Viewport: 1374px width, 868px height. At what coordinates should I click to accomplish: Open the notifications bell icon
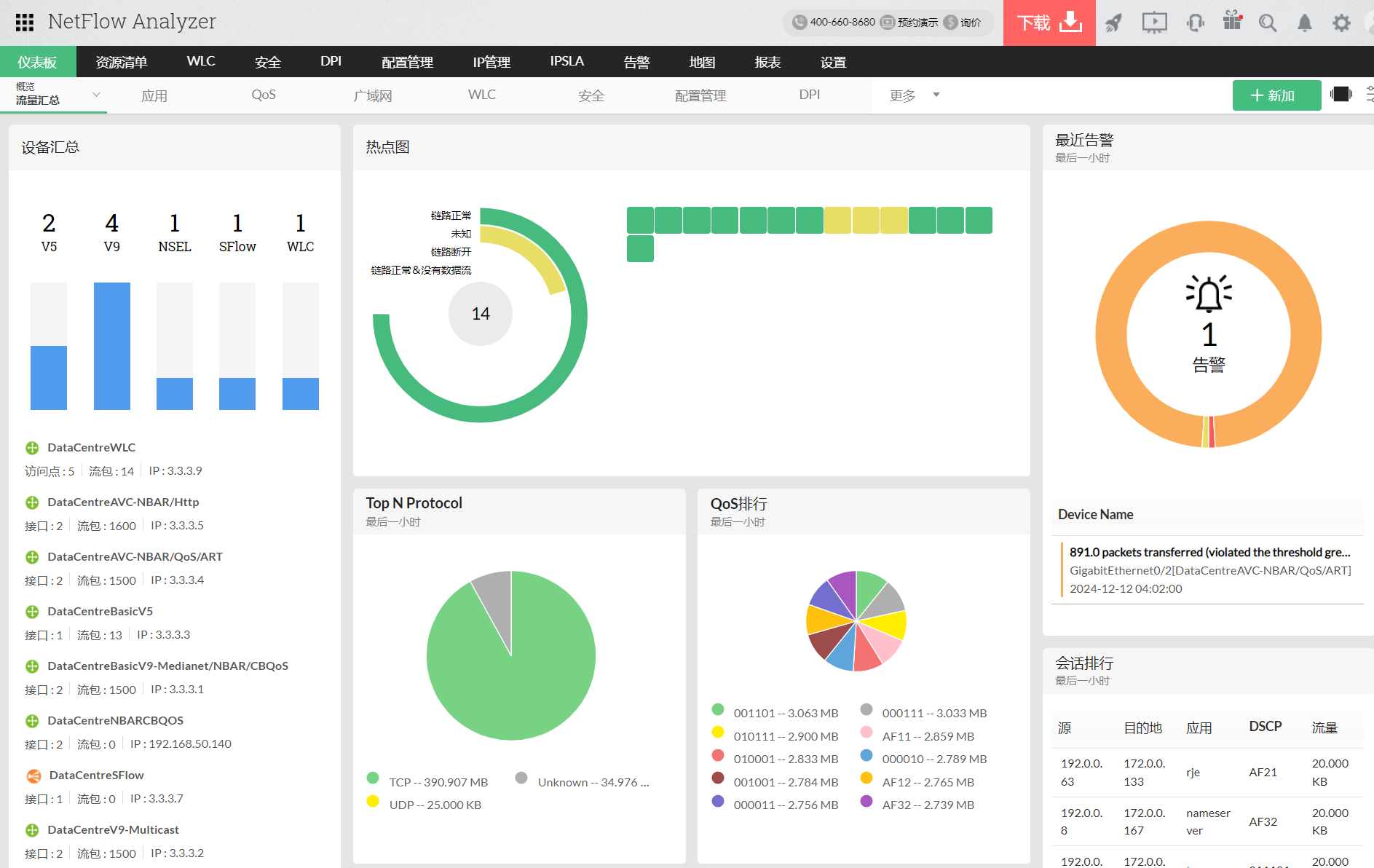1305,23
